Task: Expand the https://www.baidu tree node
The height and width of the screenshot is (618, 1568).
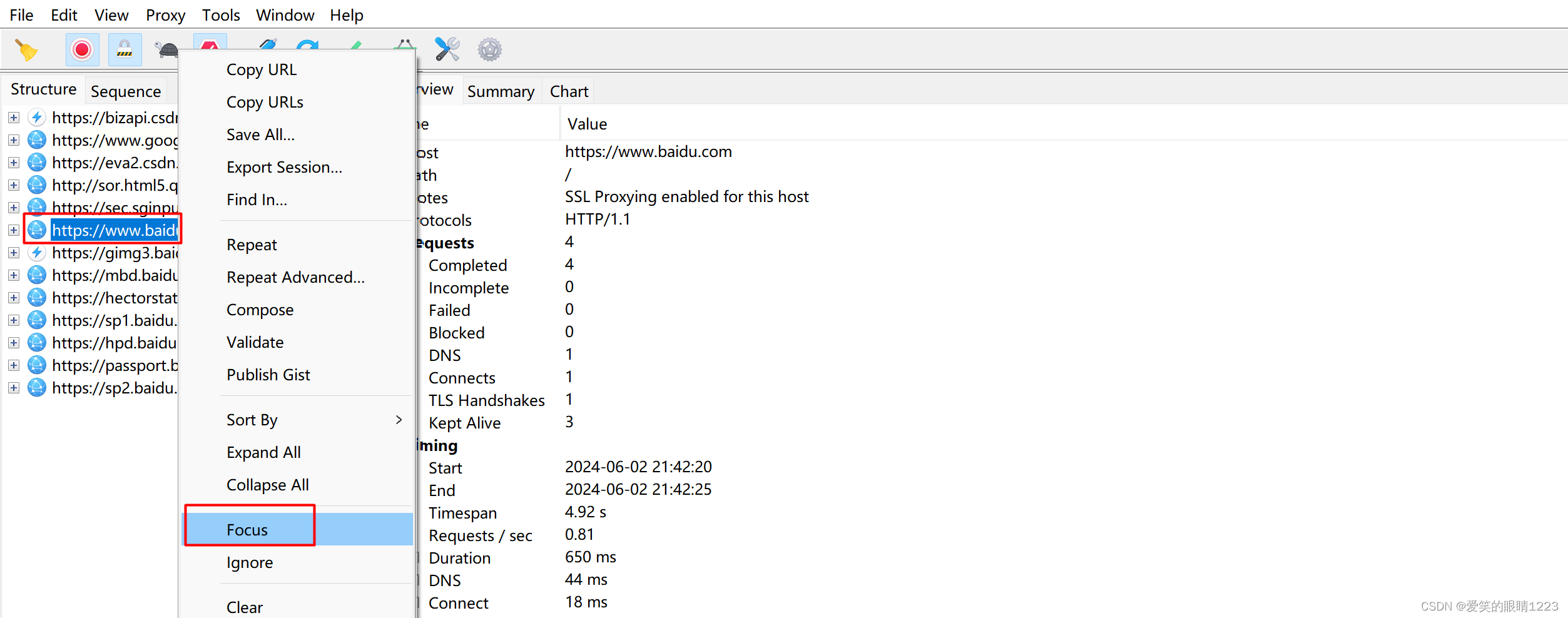Action: pyautogui.click(x=14, y=230)
